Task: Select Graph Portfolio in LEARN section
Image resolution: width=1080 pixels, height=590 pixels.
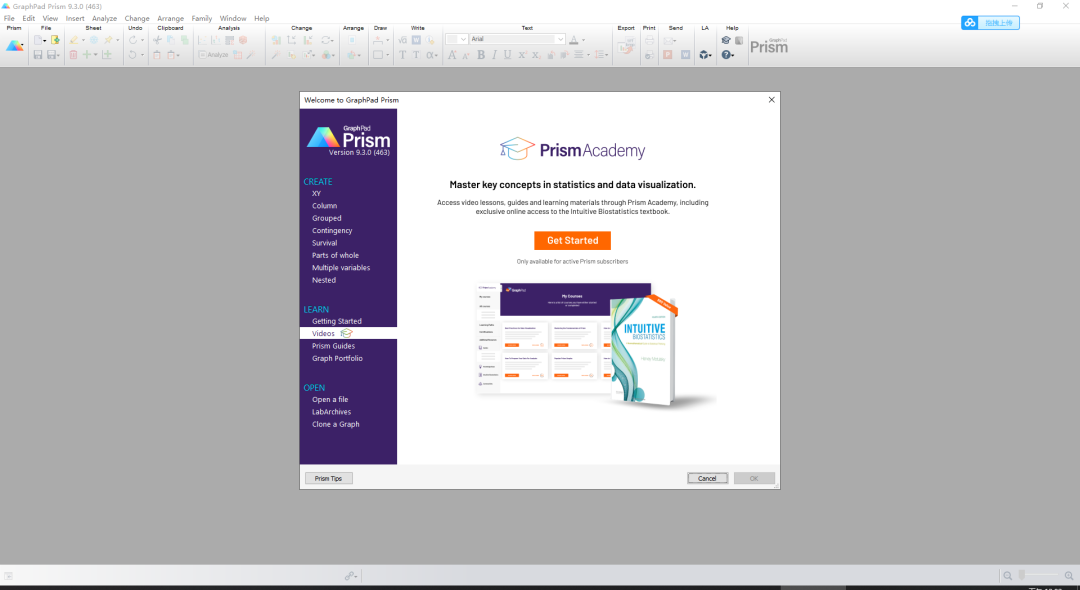Action: click(x=337, y=358)
